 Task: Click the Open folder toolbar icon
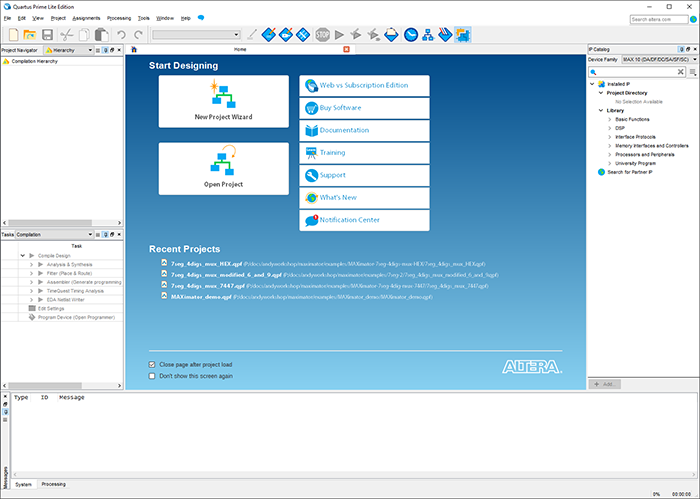(29, 34)
